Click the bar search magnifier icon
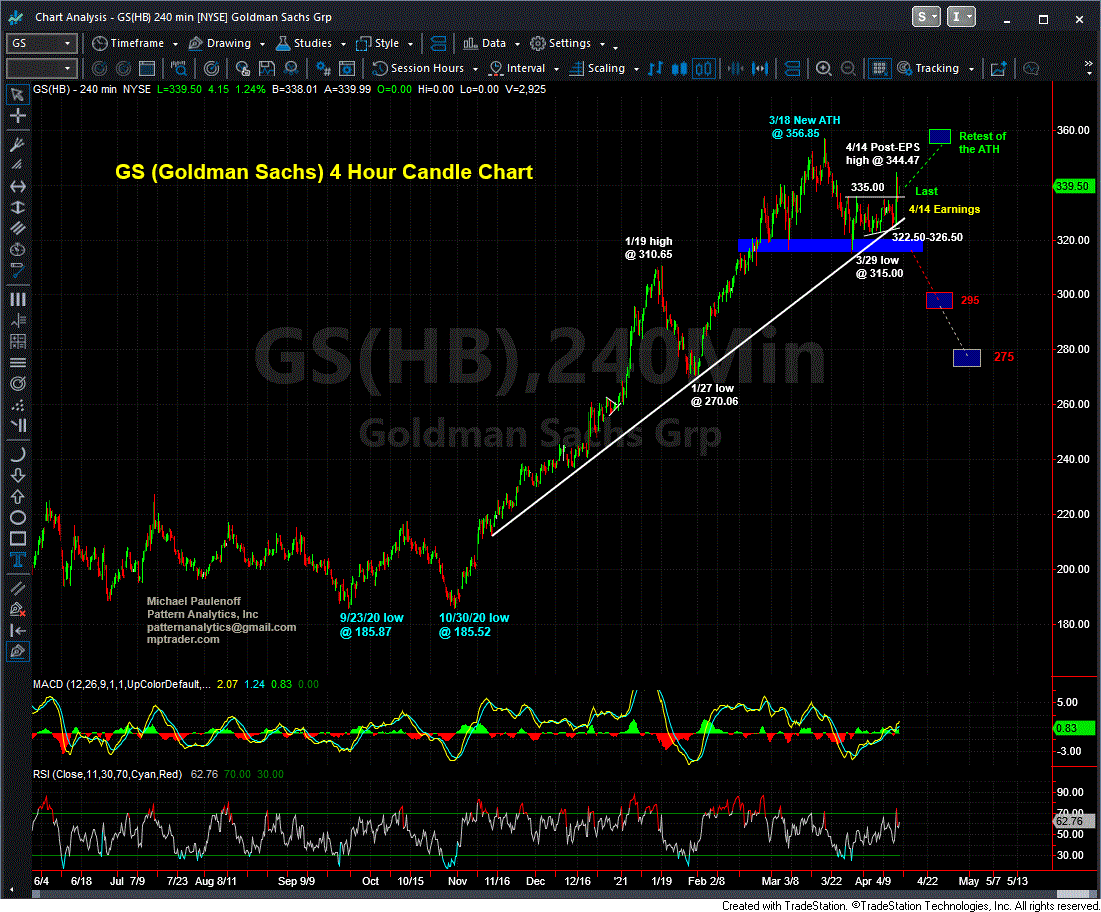This screenshot has width=1101, height=912. 178,69
